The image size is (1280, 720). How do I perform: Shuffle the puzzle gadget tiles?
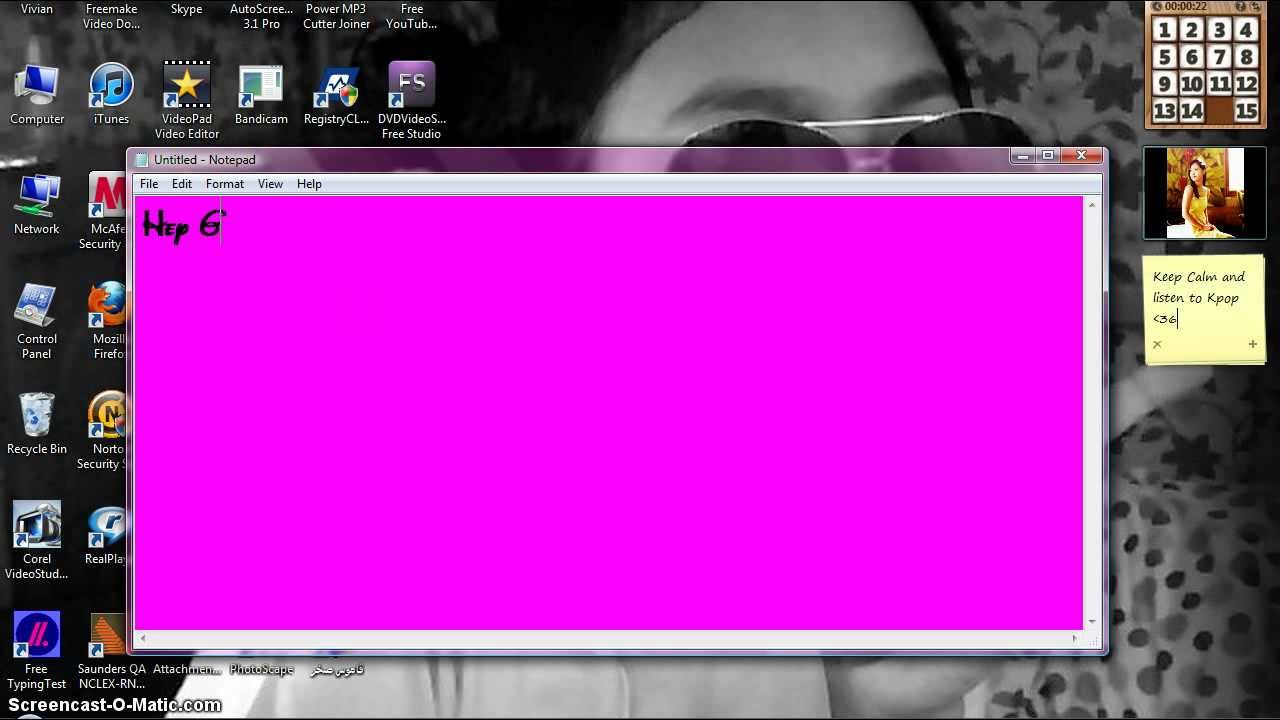(1256, 7)
